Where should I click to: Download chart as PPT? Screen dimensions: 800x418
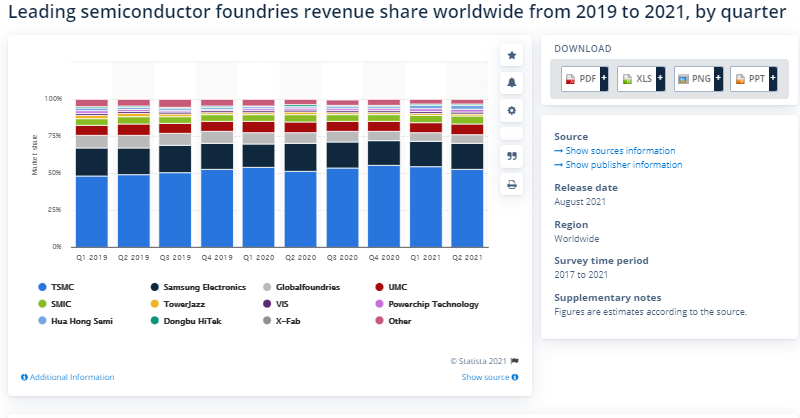click(752, 80)
